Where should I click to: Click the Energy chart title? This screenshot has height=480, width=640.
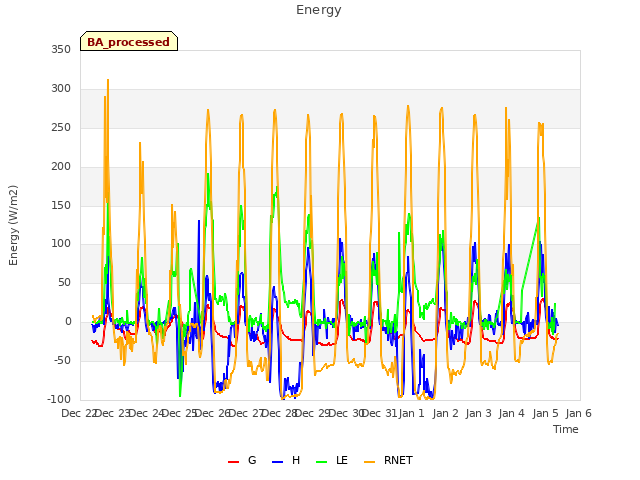point(318,10)
